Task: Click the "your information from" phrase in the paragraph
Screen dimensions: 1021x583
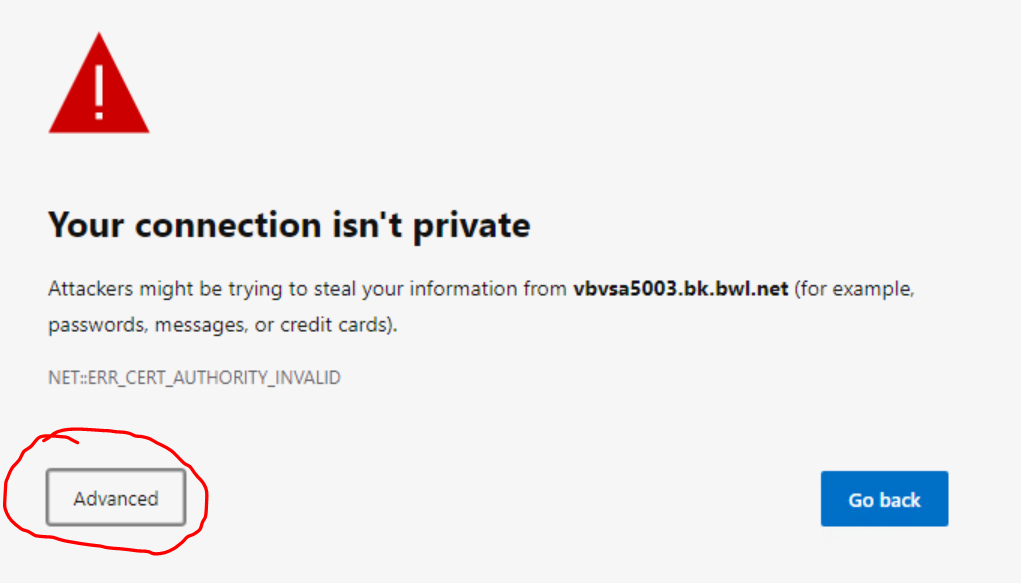Action: coord(464,289)
